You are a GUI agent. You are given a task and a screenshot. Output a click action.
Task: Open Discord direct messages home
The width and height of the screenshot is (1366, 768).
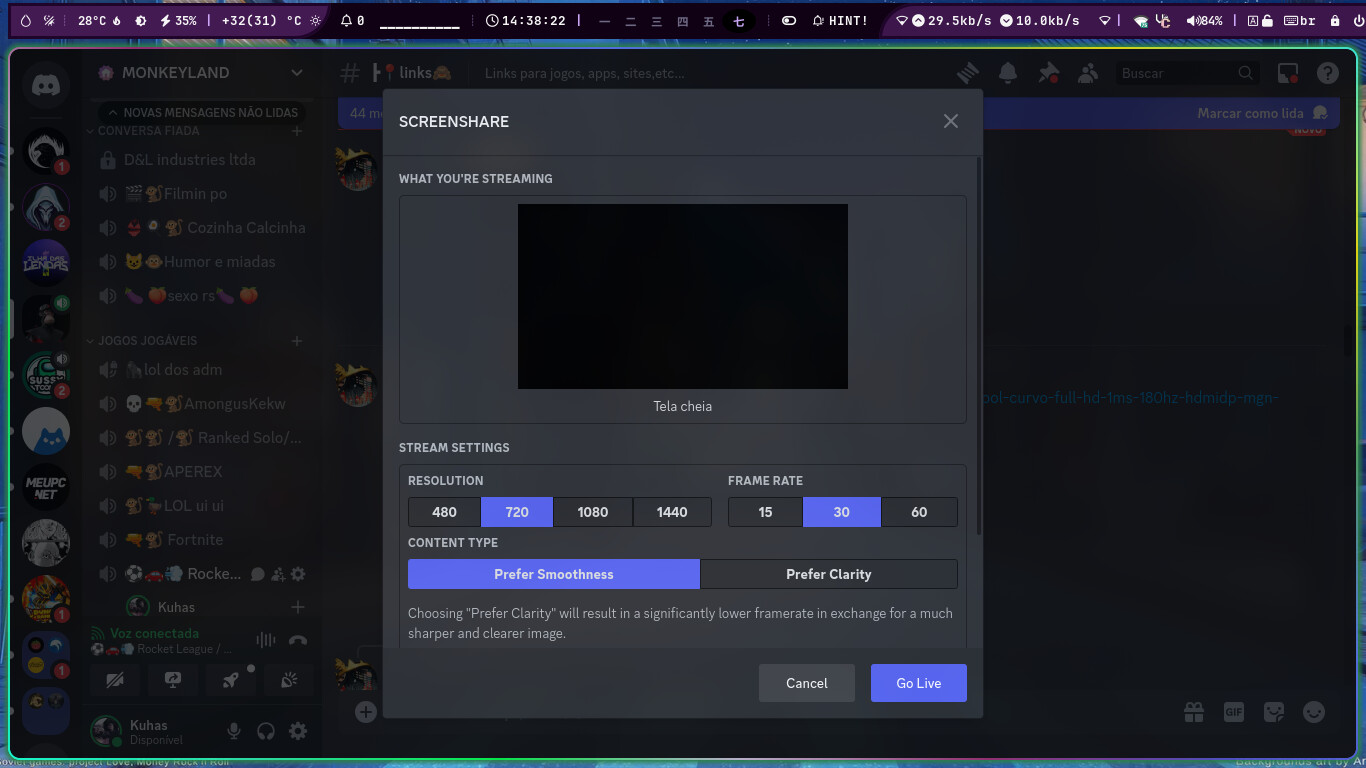pos(46,85)
